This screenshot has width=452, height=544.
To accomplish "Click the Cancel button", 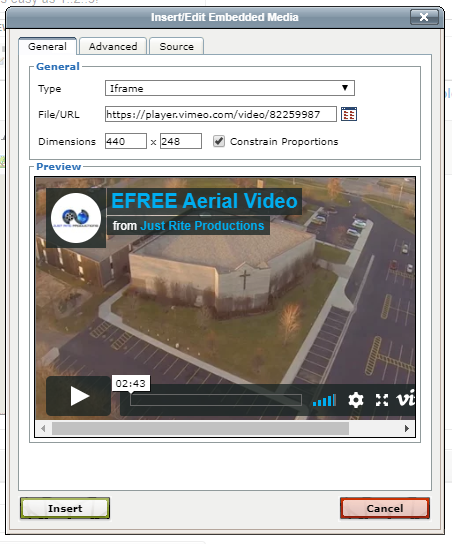I will pyautogui.click(x=385, y=508).
